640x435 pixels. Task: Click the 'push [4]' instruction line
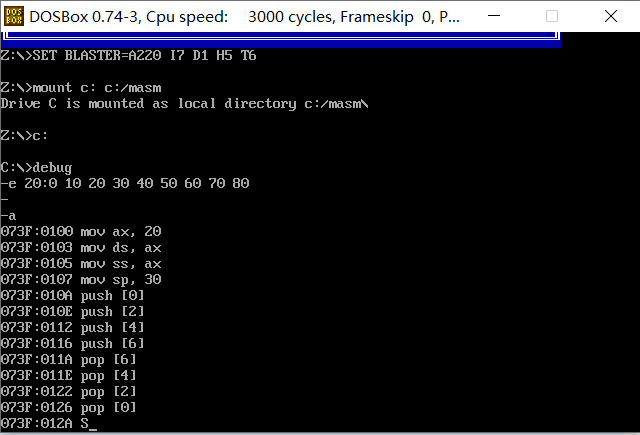click(72, 327)
